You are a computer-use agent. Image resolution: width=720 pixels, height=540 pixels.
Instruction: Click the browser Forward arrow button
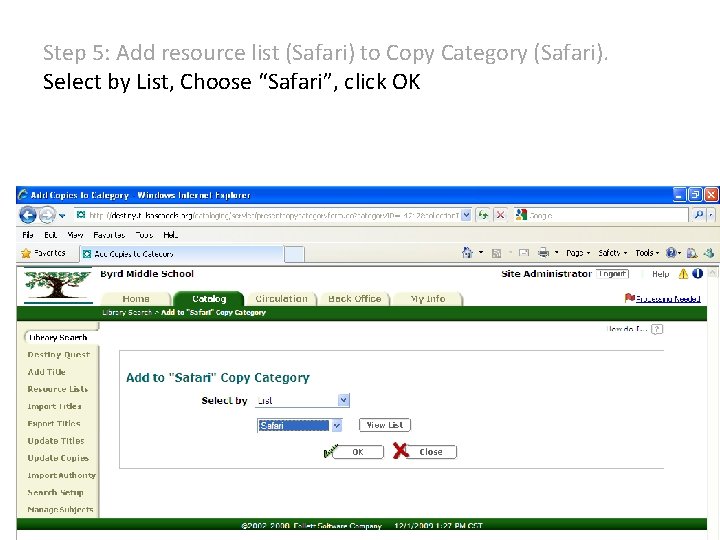point(47,215)
